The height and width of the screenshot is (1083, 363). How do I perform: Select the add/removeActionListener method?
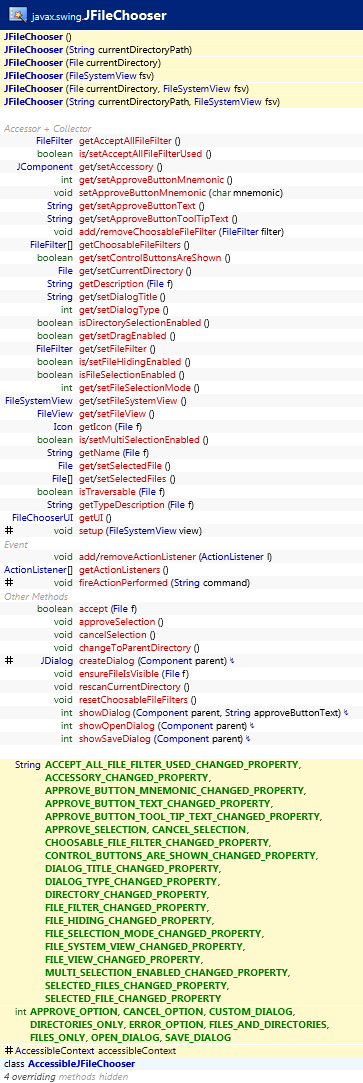tap(175, 557)
